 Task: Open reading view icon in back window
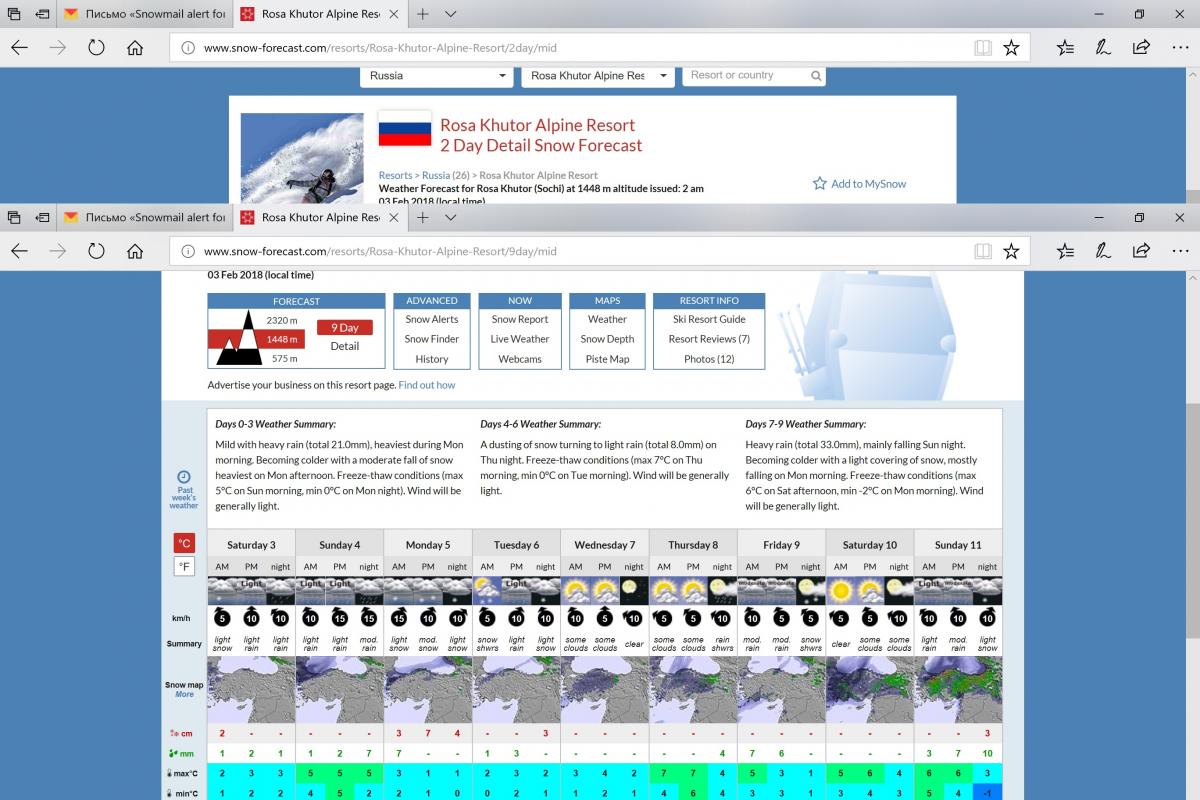[x=983, y=47]
